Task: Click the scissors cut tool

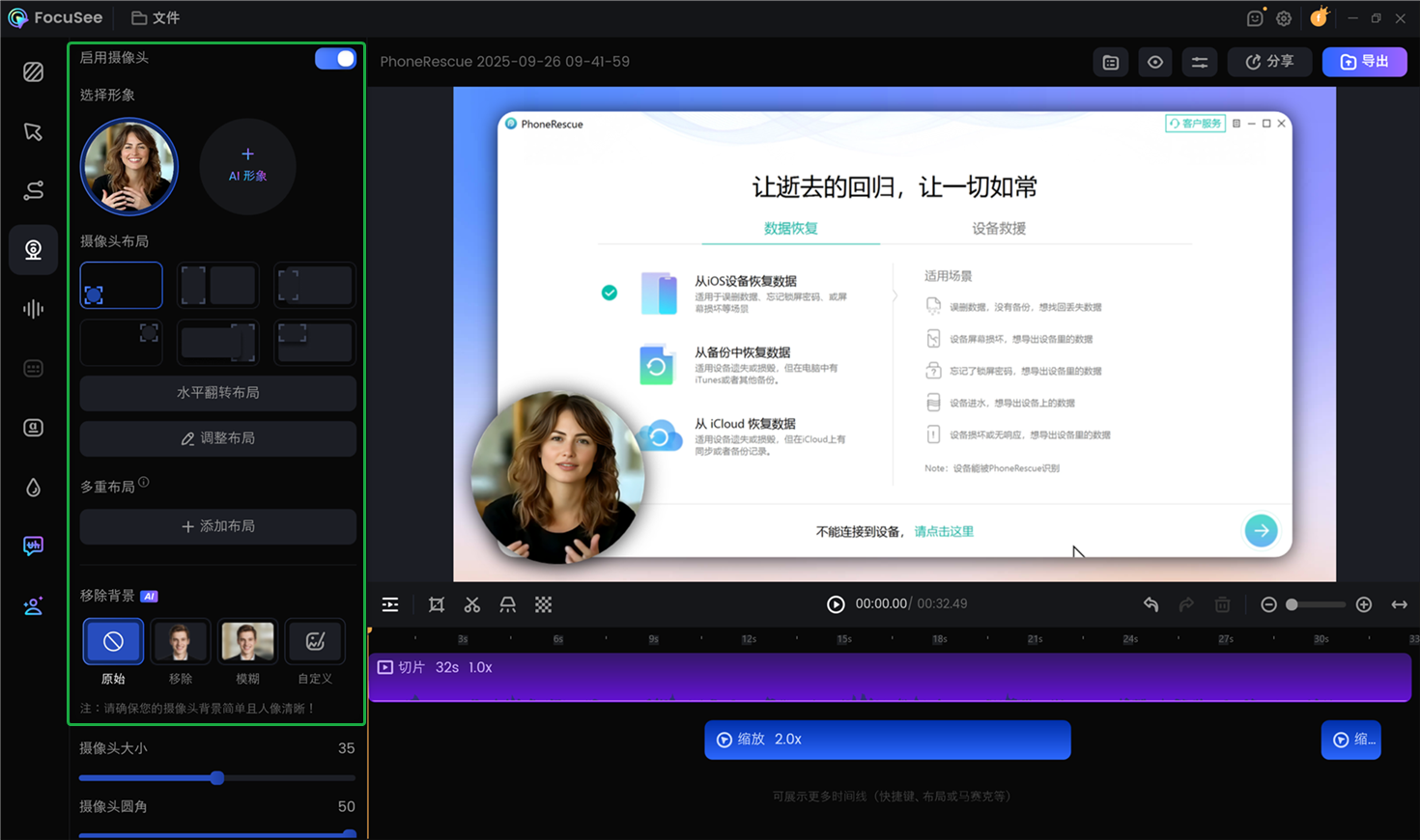Action: (472, 604)
